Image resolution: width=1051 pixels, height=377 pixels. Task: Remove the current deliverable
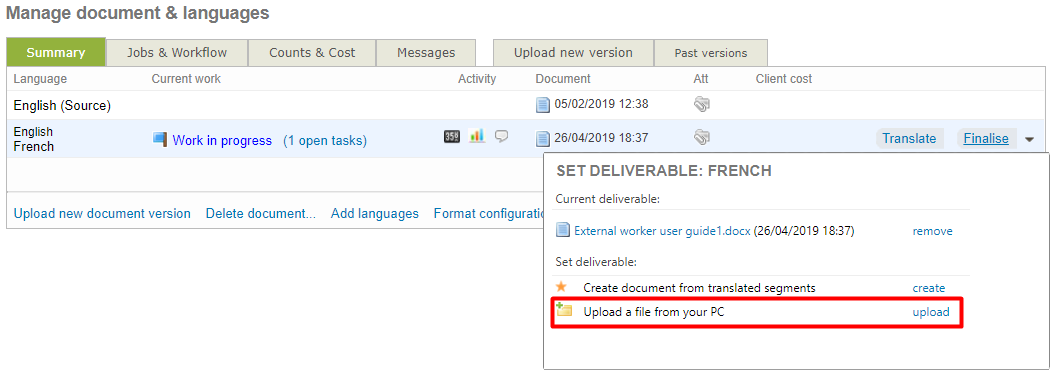[x=932, y=231]
